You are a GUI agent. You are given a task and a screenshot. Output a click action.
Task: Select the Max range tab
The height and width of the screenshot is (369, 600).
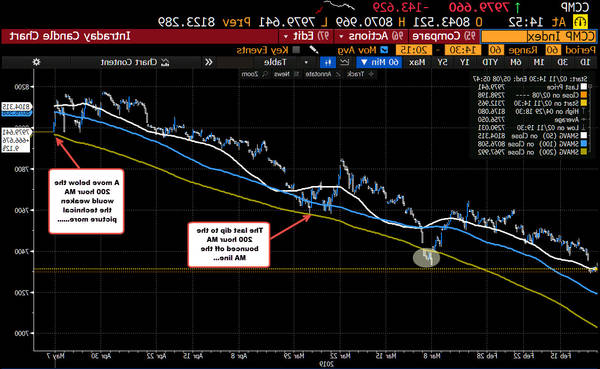[x=417, y=62]
